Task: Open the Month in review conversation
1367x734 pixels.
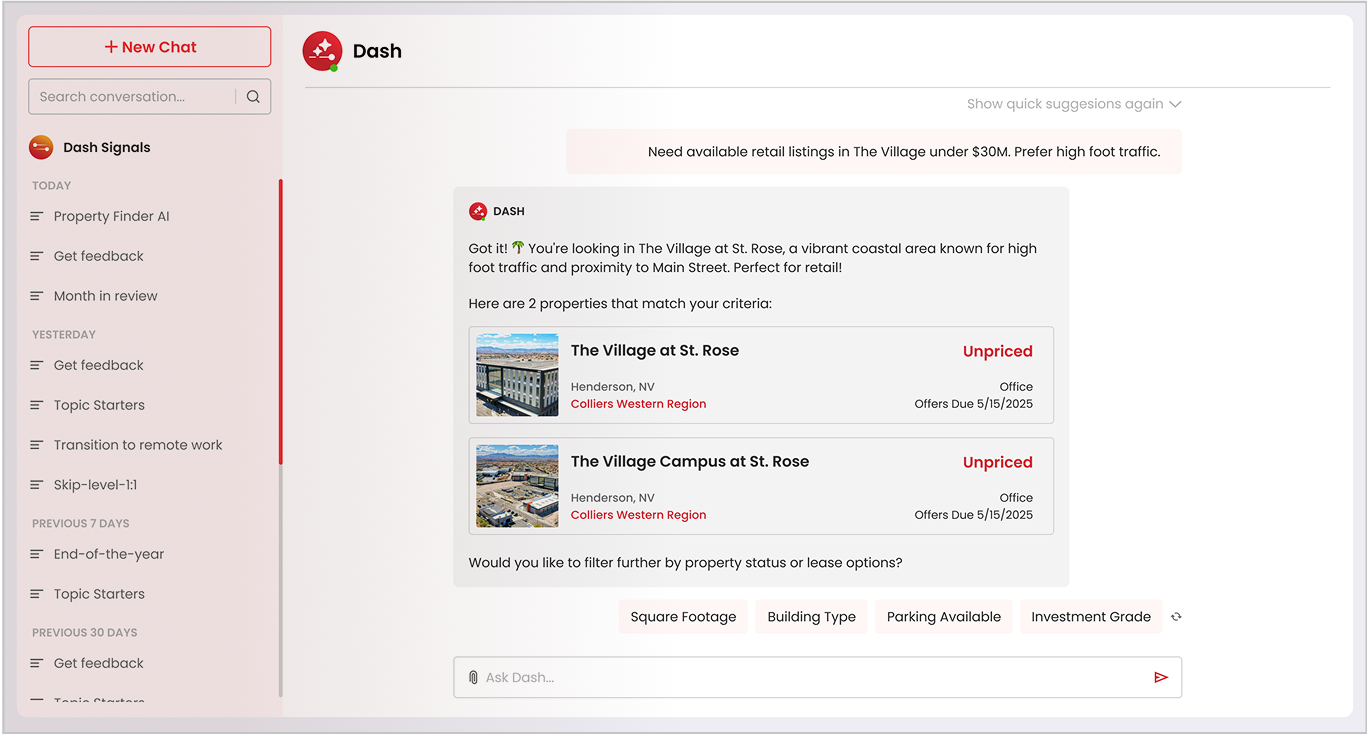Action: coord(105,296)
